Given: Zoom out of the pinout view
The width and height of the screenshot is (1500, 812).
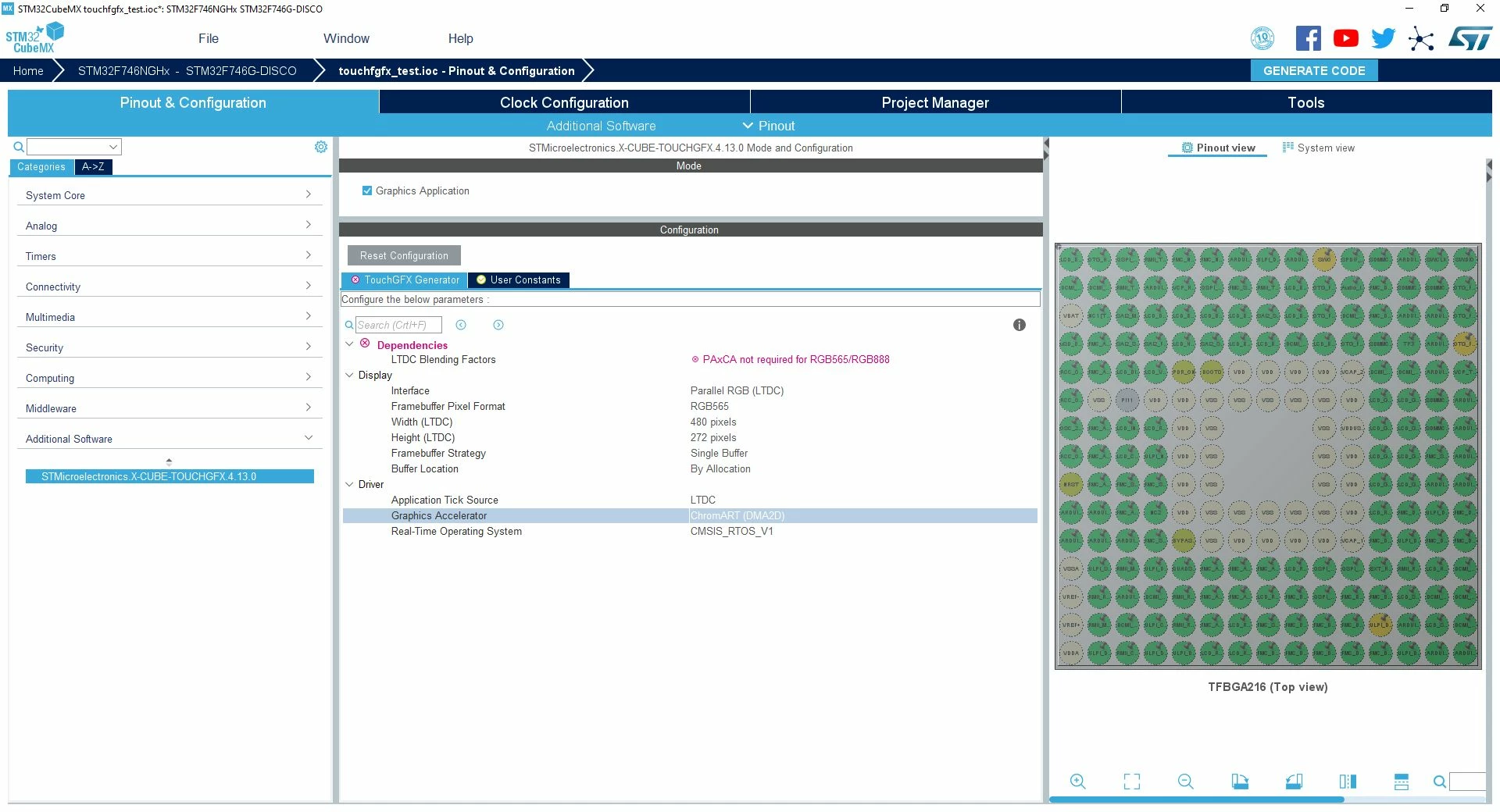Looking at the screenshot, I should (1186, 782).
